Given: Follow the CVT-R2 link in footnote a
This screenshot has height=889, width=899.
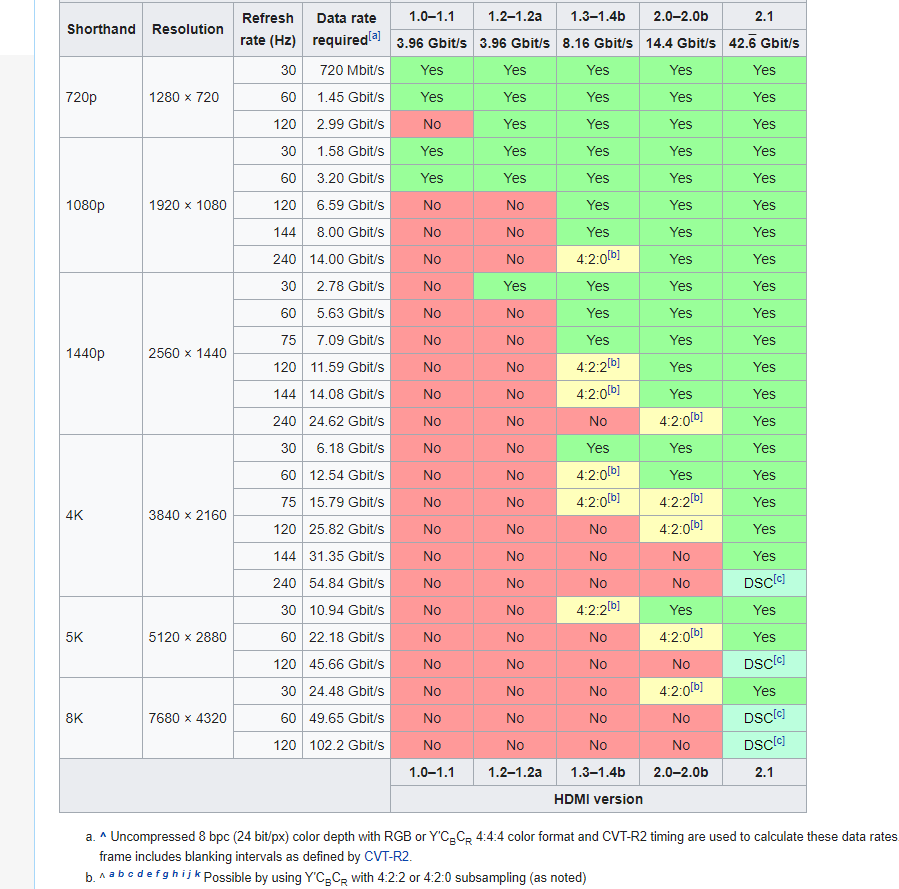Looking at the screenshot, I should (386, 856).
